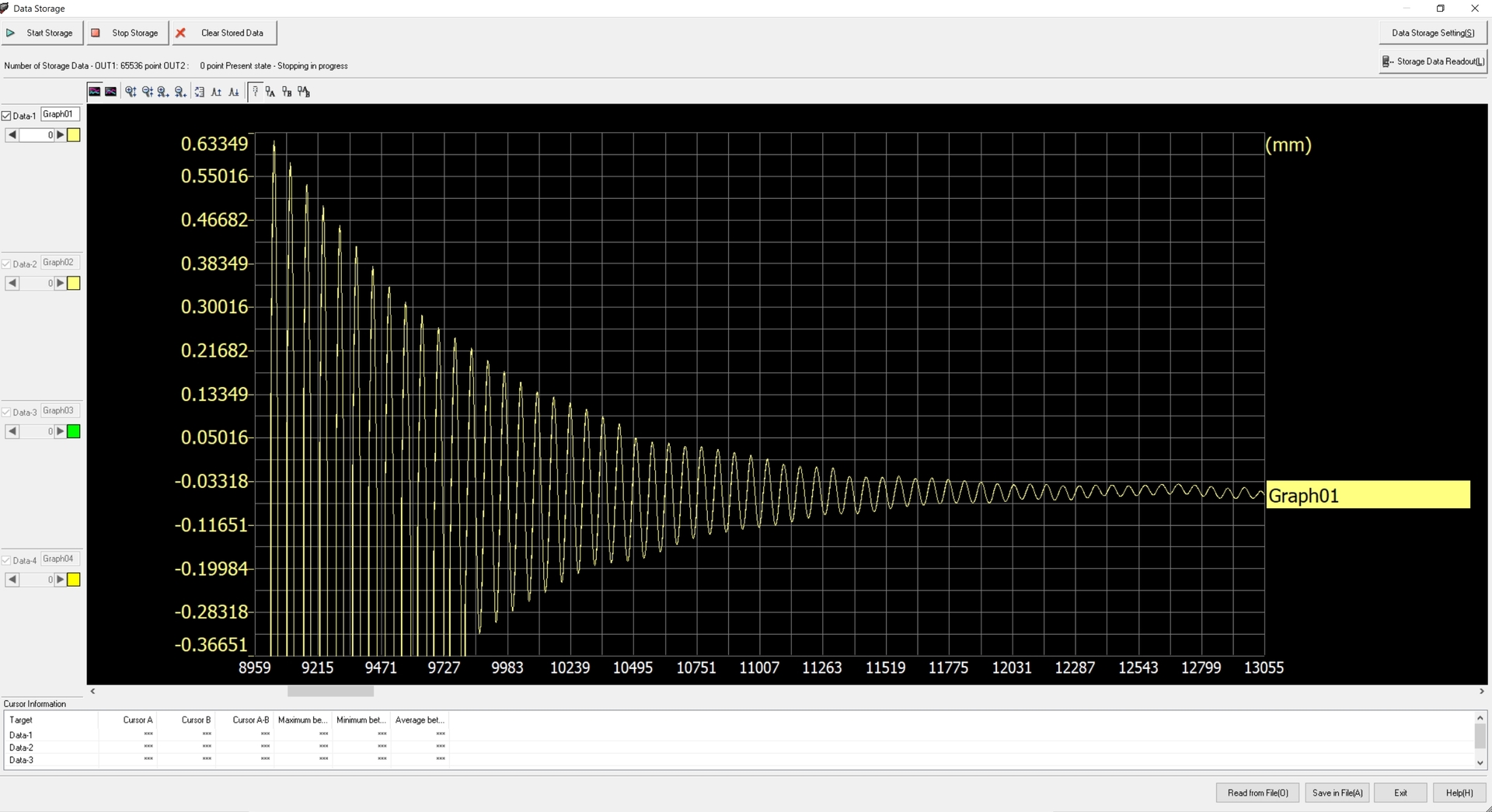1492x812 pixels.
Task: Click the auto-fit graph scale icon
Action: point(200,92)
